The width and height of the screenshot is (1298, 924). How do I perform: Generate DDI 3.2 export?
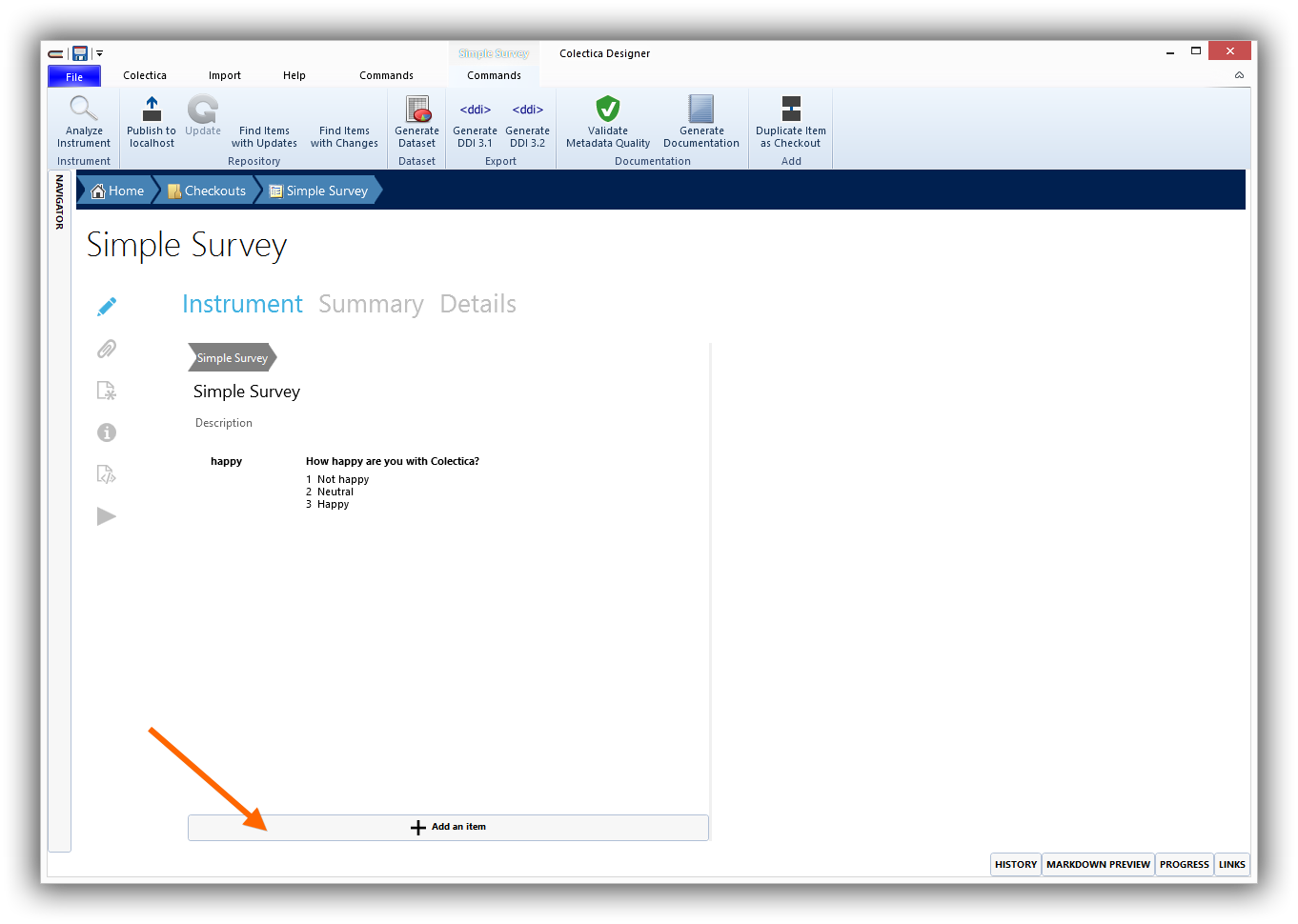point(527,123)
